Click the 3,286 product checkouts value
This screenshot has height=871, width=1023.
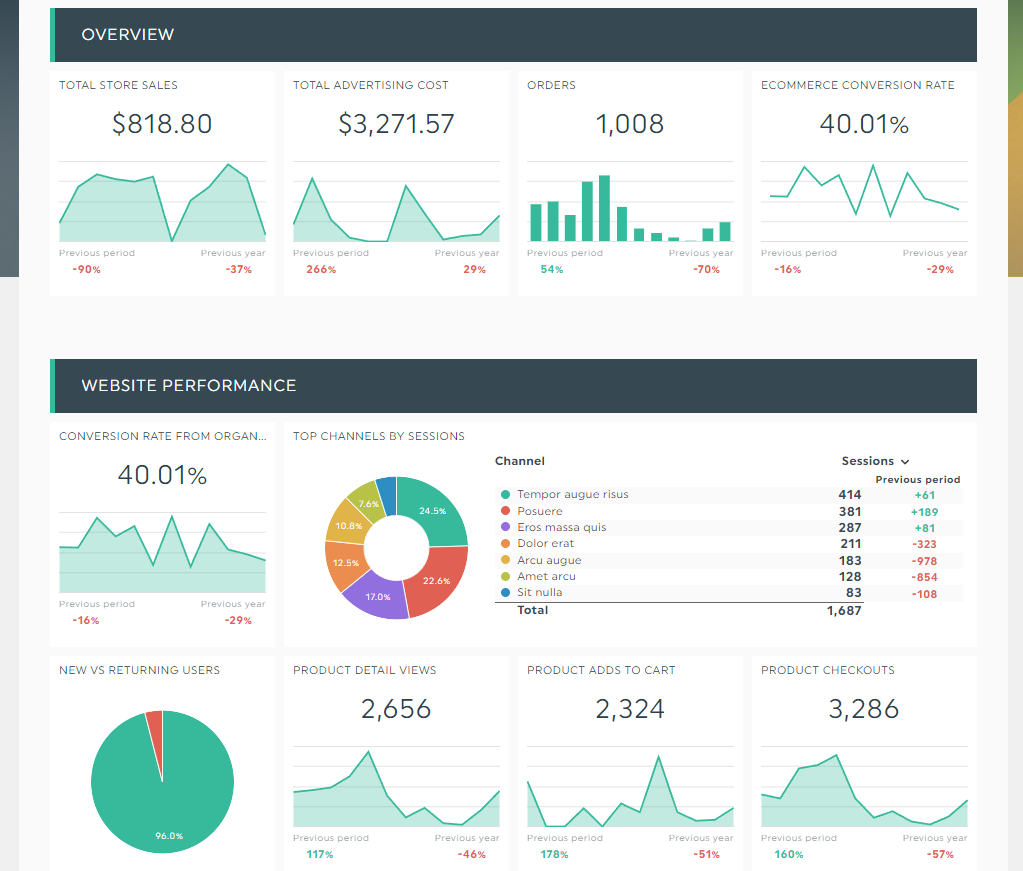point(864,709)
